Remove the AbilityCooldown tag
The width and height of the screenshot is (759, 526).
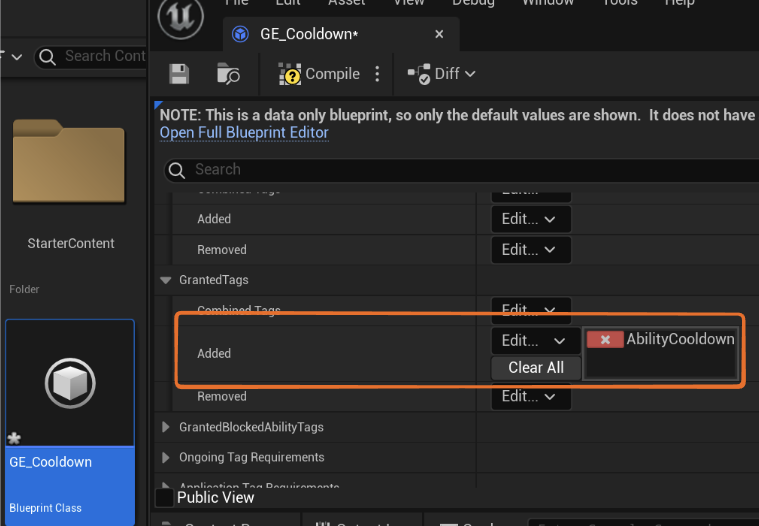point(604,340)
